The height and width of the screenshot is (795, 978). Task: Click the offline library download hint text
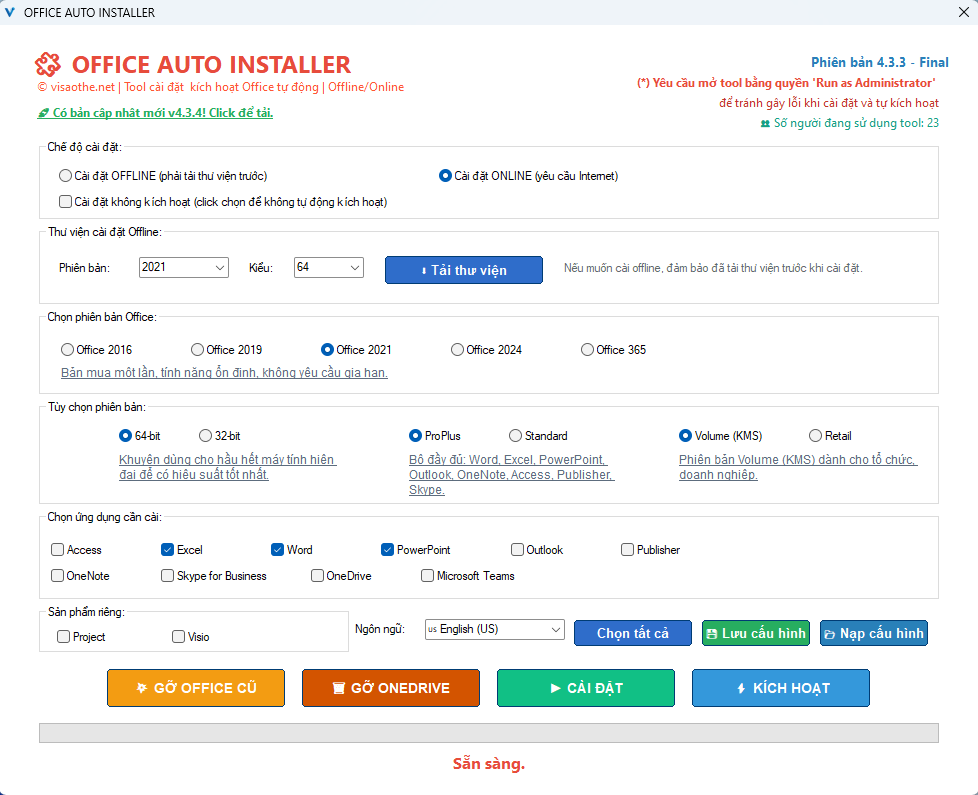click(713, 267)
